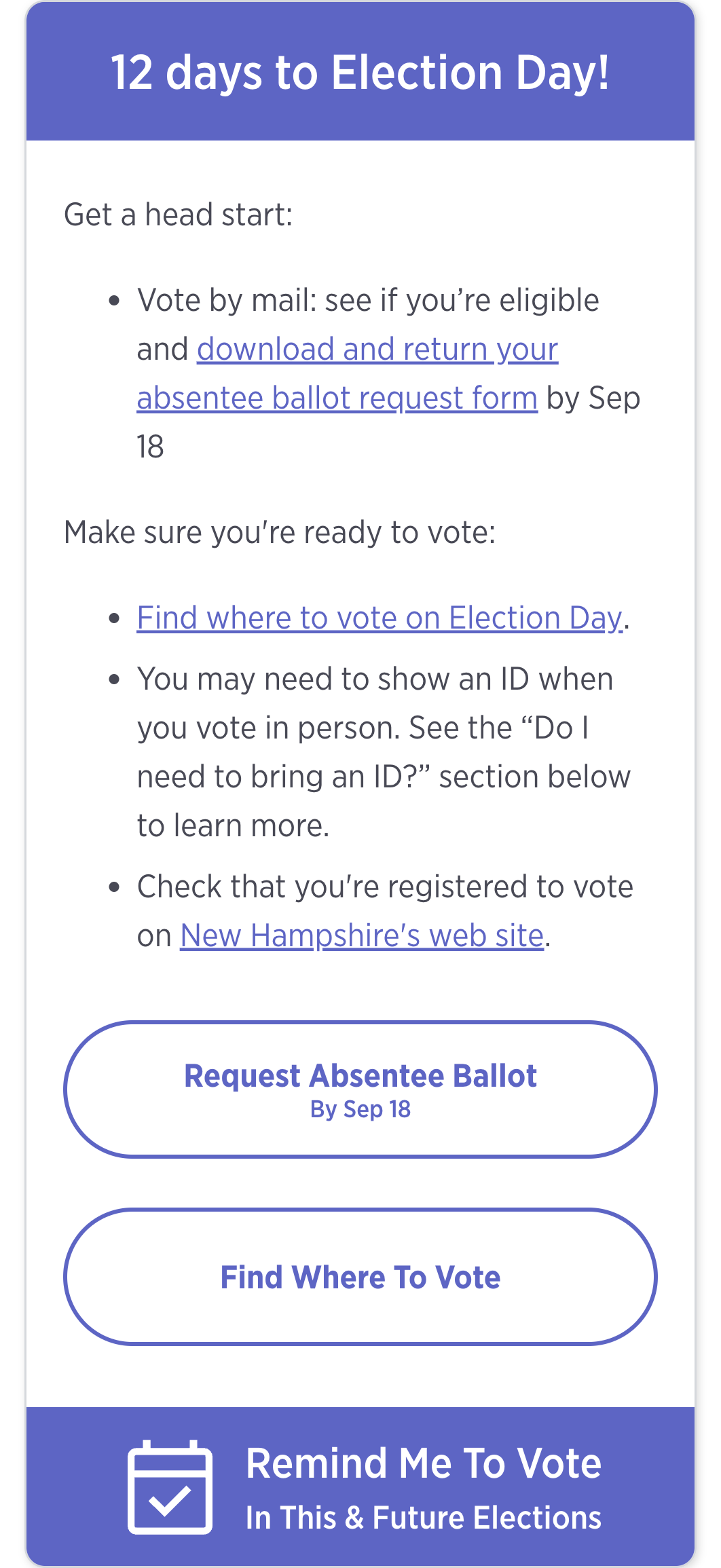Select the 12 days to Election Day banner
Image resolution: width=721 pixels, height=1568 pixels.
click(x=360, y=72)
